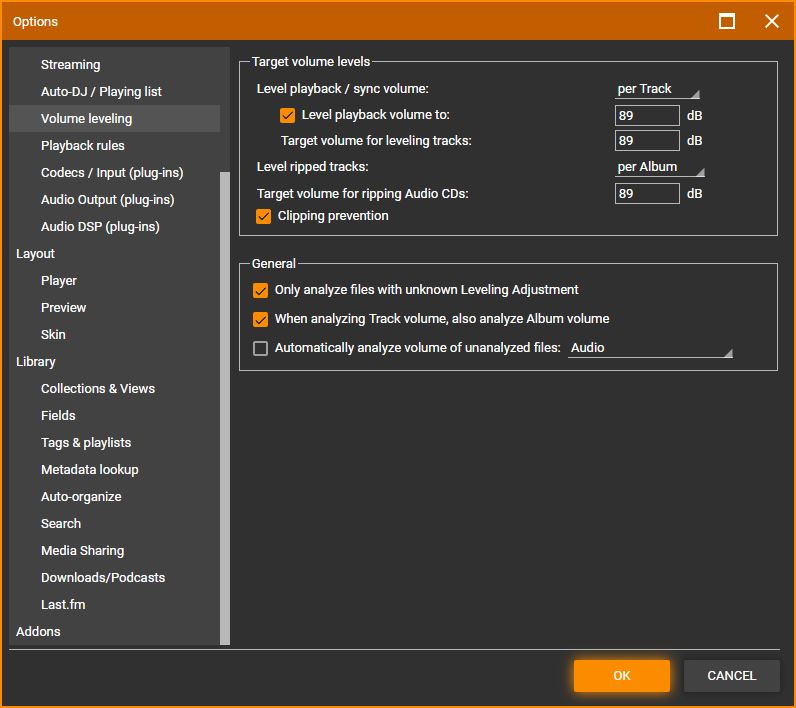The height and width of the screenshot is (708, 796).
Task: Select Streaming in the options list
Action: click(70, 65)
